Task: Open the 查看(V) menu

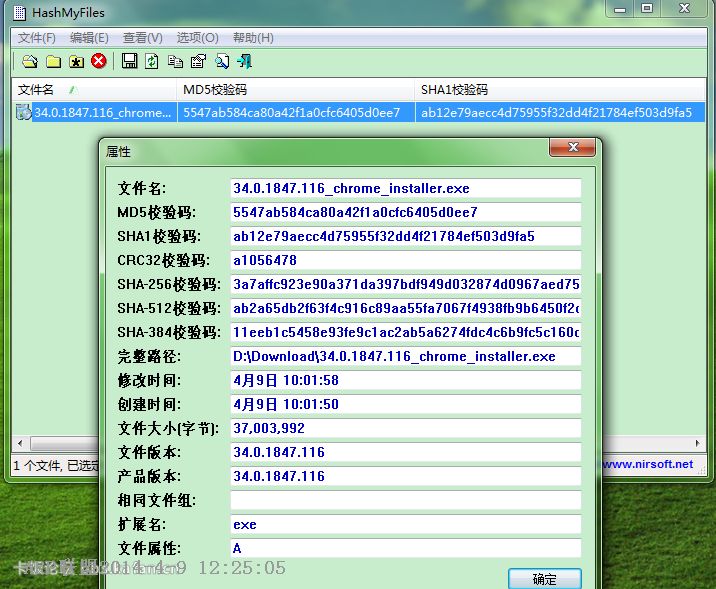Action: pos(142,38)
